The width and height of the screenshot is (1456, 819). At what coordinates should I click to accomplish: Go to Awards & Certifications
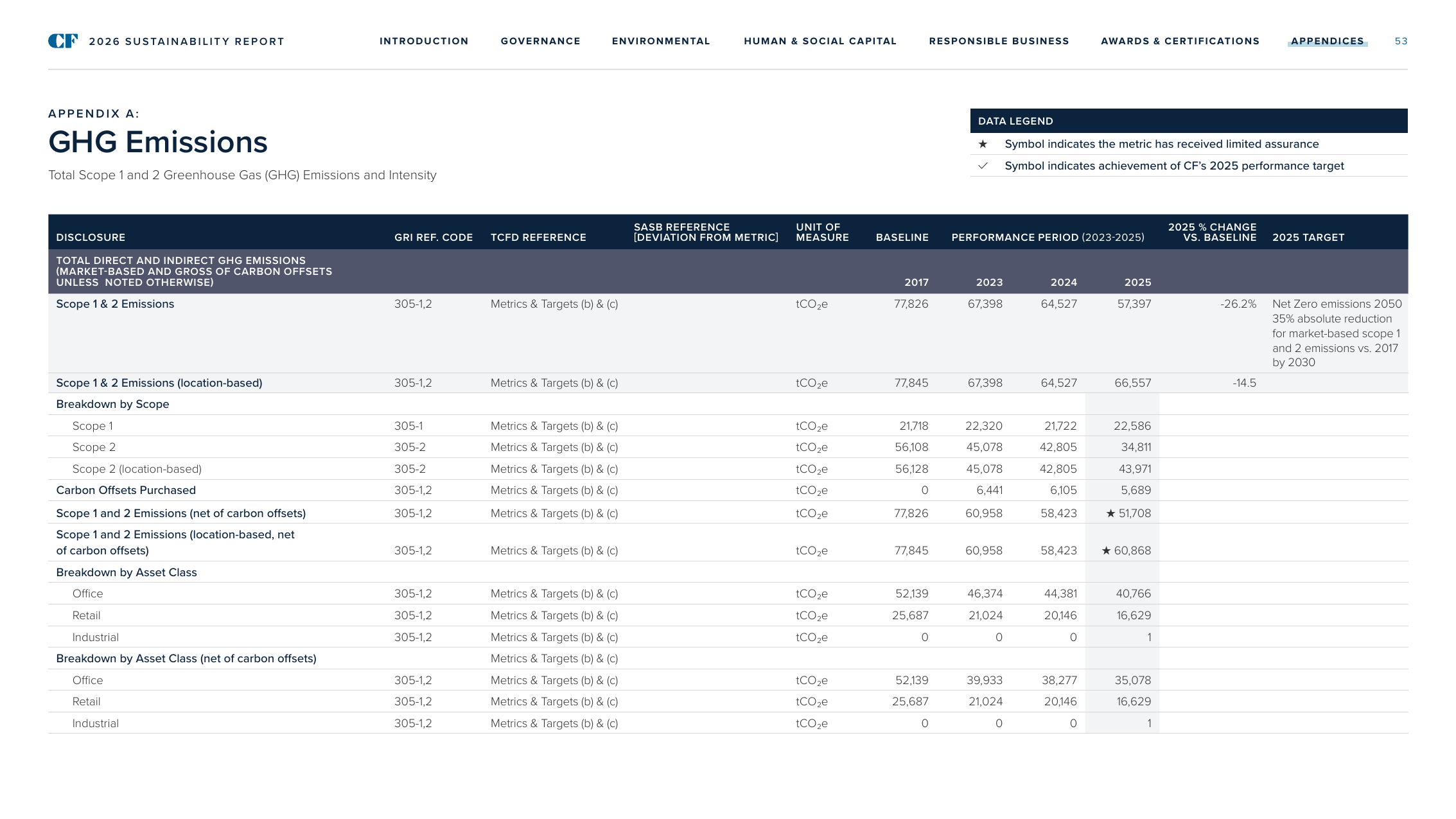1180,41
